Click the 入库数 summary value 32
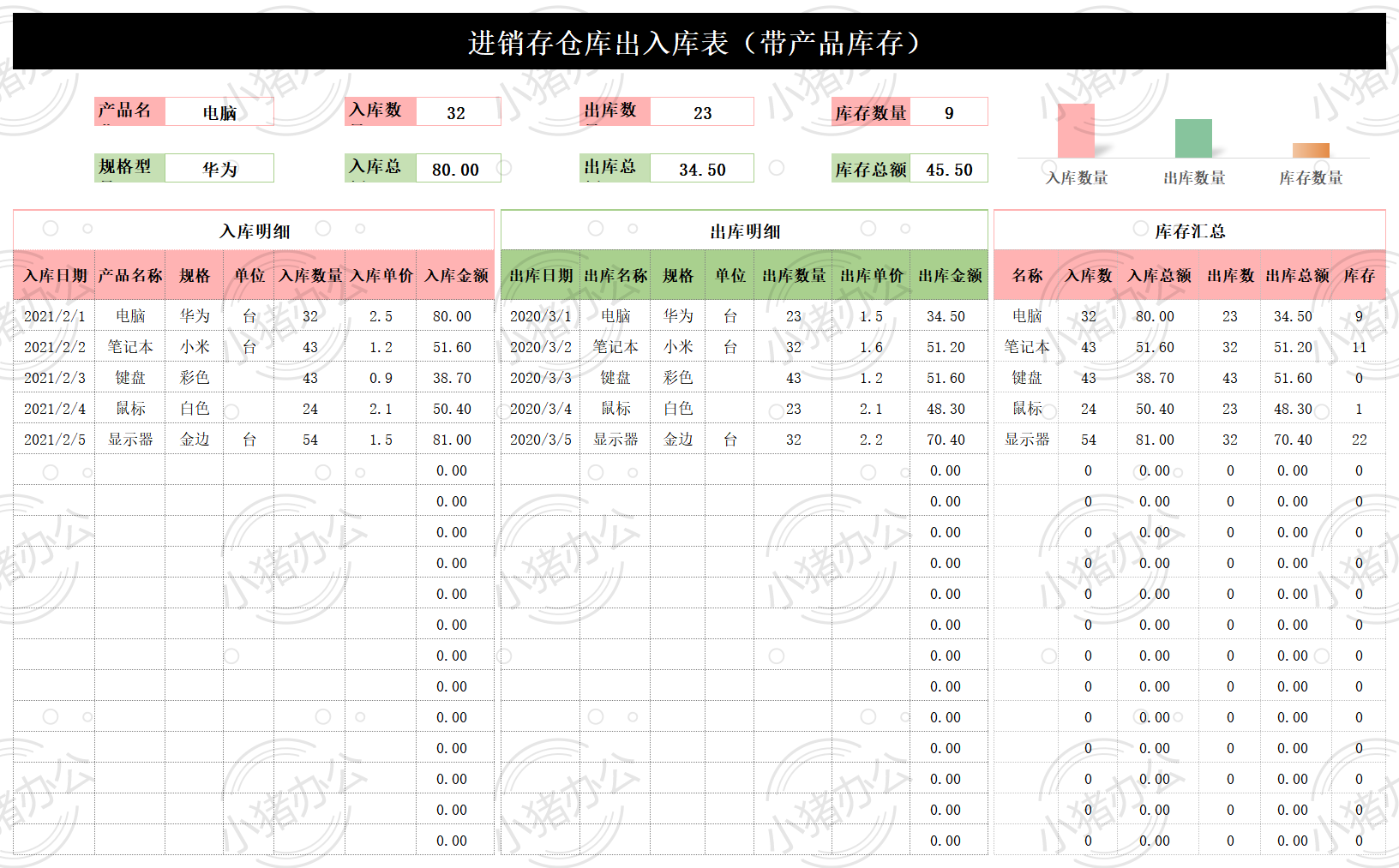1399x868 pixels. pos(457,112)
